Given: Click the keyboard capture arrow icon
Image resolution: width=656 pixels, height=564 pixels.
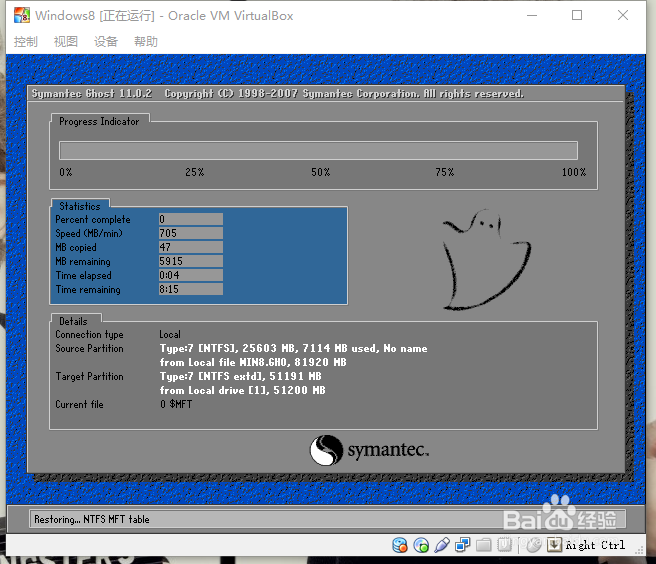Looking at the screenshot, I should [x=554, y=545].
